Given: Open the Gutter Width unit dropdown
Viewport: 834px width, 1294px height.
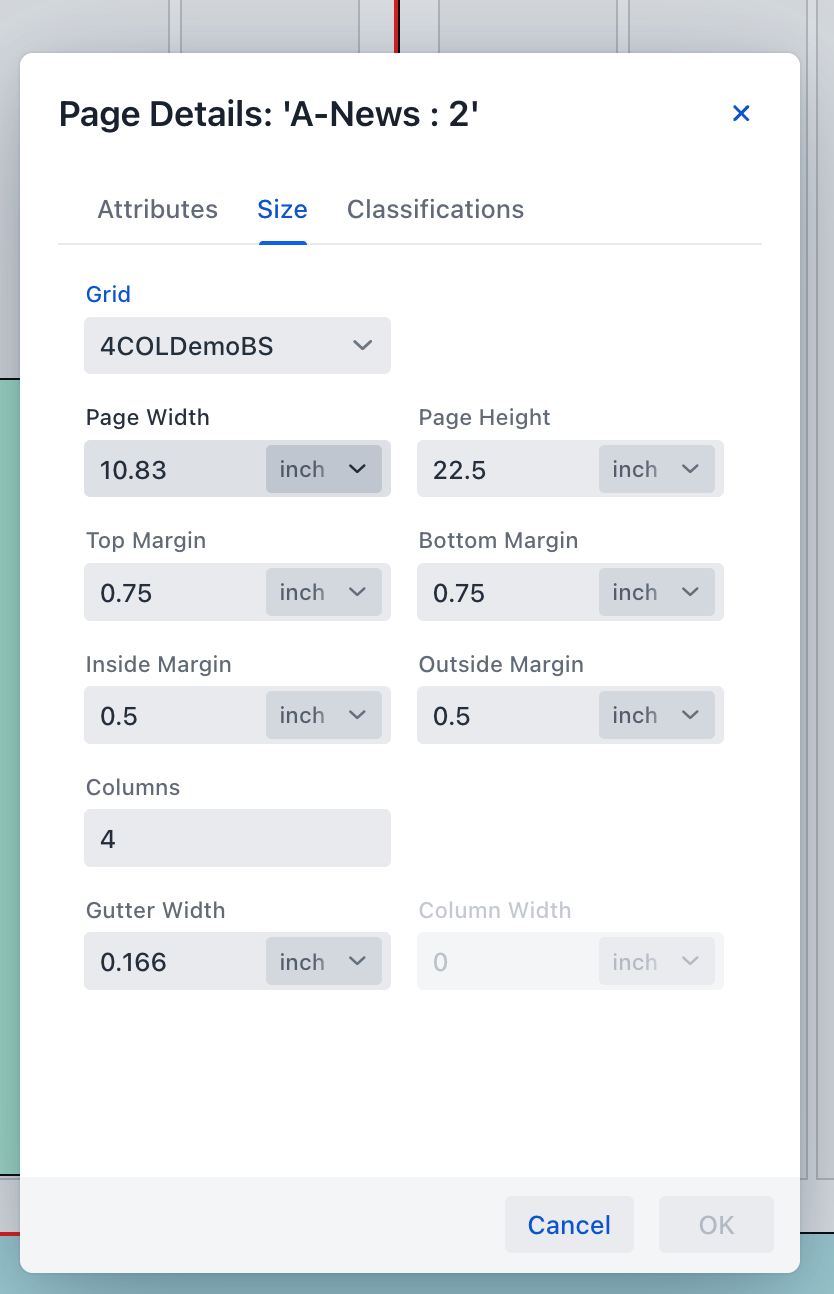Looking at the screenshot, I should [324, 961].
